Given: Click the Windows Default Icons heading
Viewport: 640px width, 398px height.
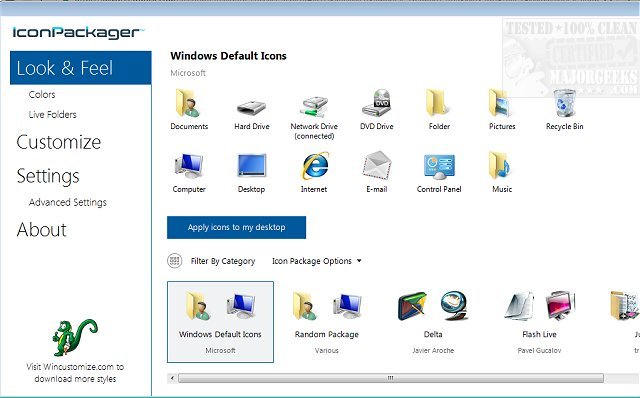Looking at the screenshot, I should click(x=229, y=56).
